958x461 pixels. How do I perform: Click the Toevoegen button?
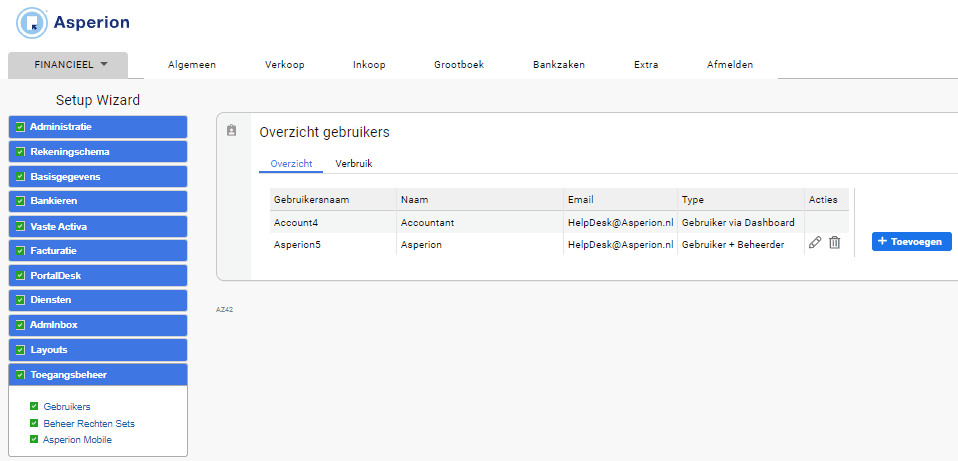(912, 241)
